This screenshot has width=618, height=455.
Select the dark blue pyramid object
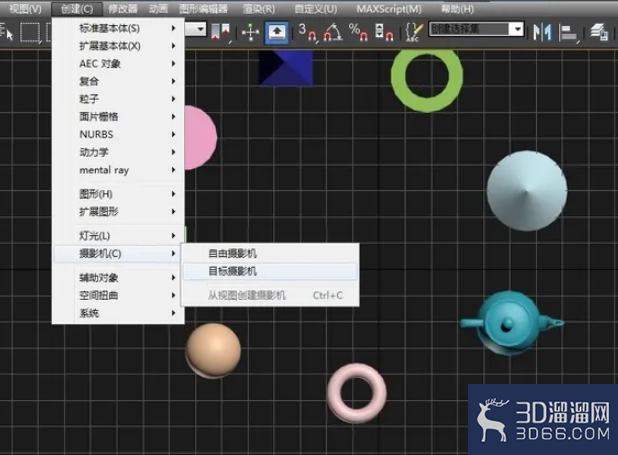(286, 68)
